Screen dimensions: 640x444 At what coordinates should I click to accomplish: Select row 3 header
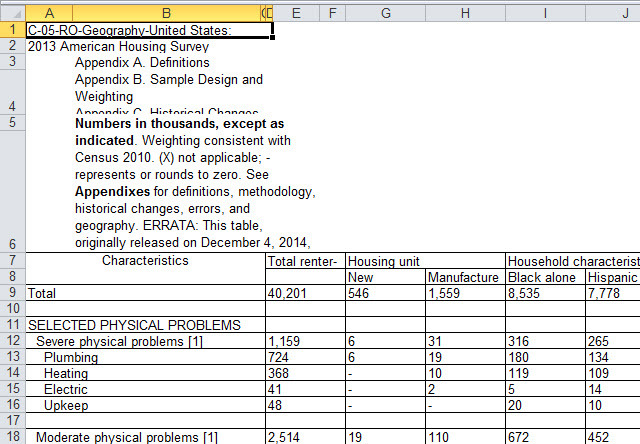tap(13, 62)
